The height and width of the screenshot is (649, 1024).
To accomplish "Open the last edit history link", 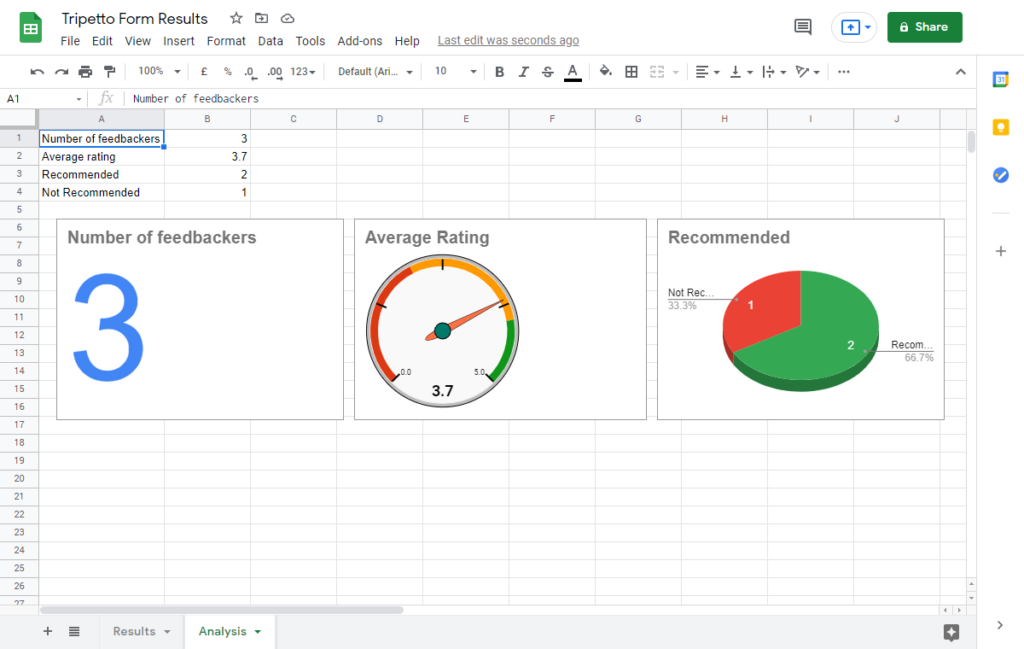I will coord(508,41).
